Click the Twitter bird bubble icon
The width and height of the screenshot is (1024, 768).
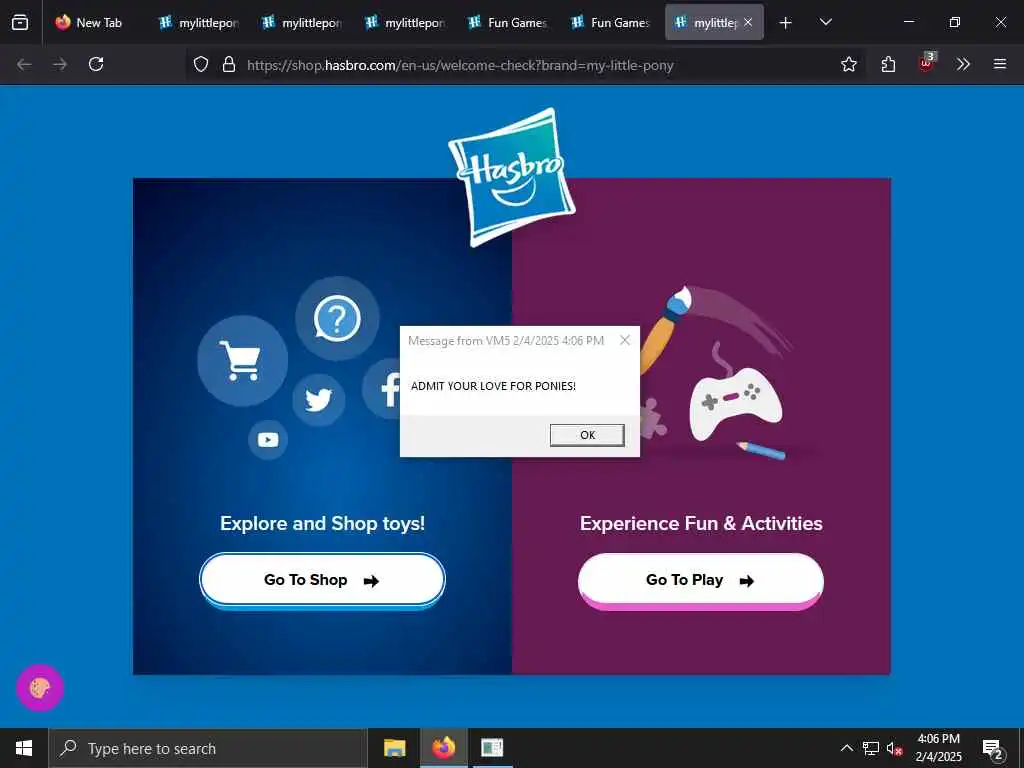(319, 400)
